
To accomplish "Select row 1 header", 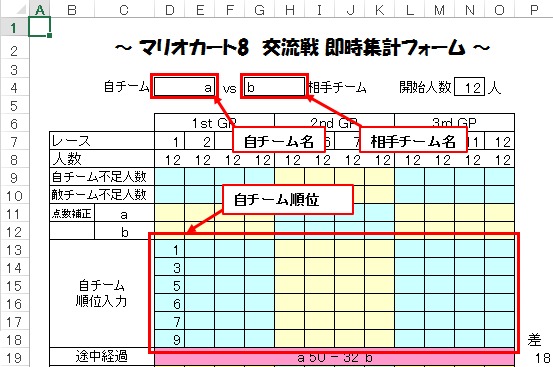I will [x=14, y=27].
